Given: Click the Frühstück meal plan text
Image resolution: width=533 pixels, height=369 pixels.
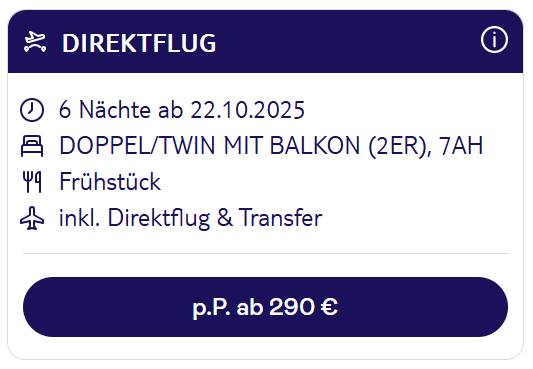Looking at the screenshot, I should tap(110, 181).
